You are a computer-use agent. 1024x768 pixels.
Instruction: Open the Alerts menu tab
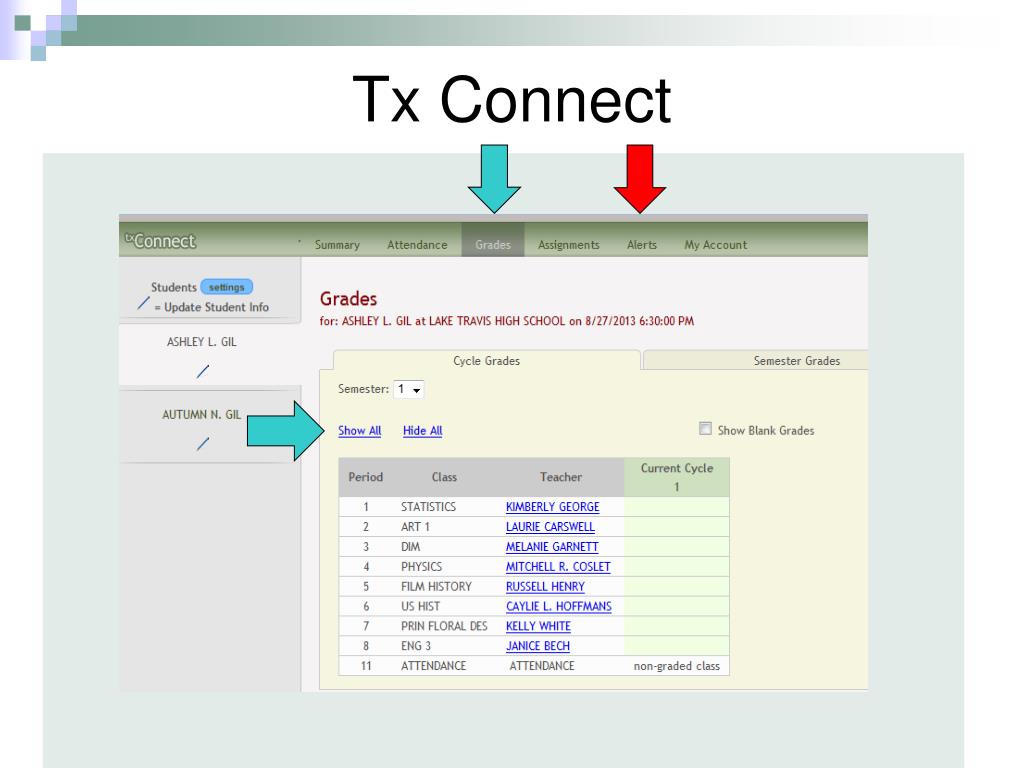click(x=642, y=245)
